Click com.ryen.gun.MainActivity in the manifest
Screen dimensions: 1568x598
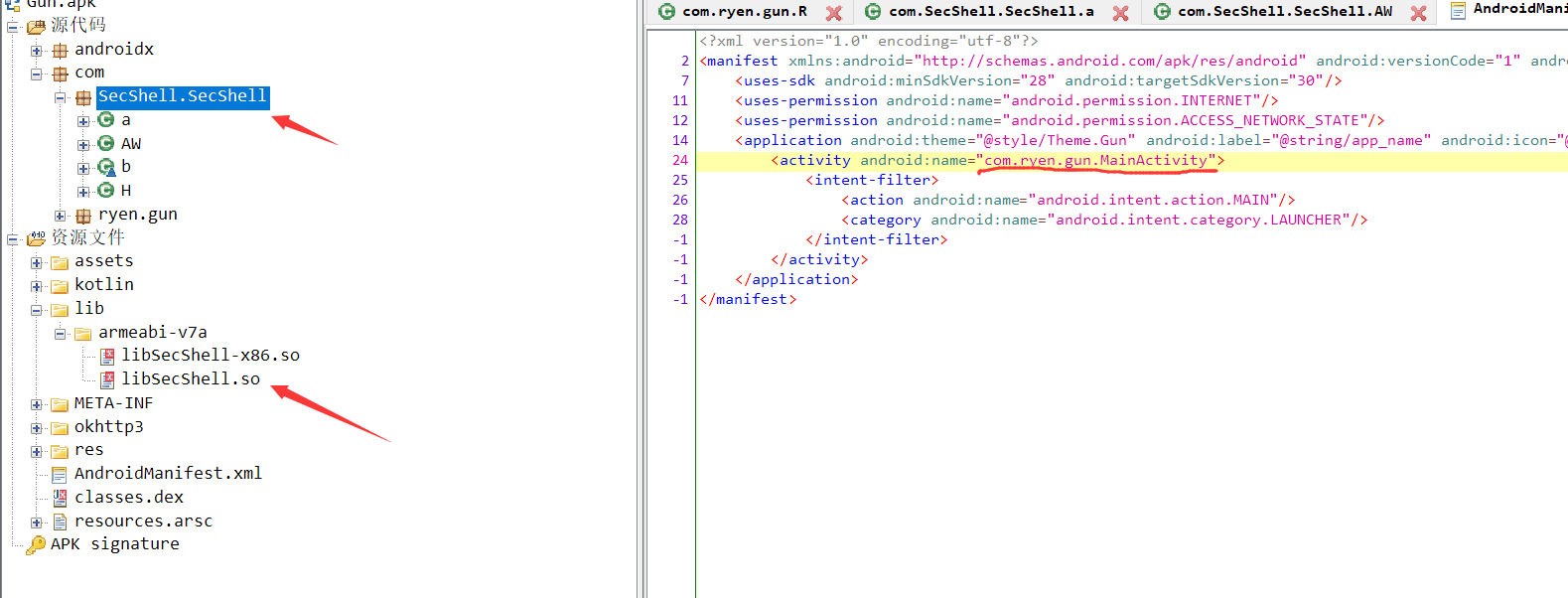(1095, 160)
